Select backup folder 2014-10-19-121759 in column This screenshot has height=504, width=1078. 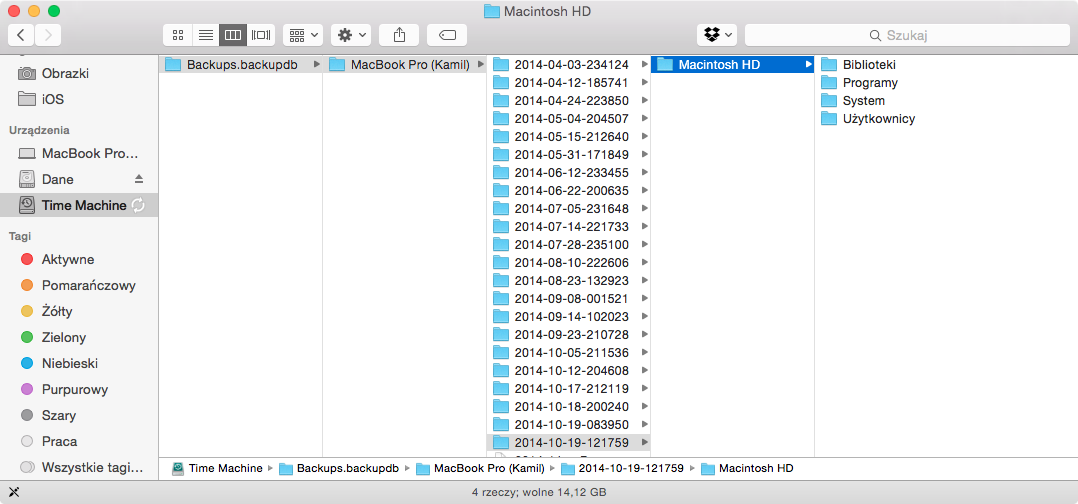[569, 442]
